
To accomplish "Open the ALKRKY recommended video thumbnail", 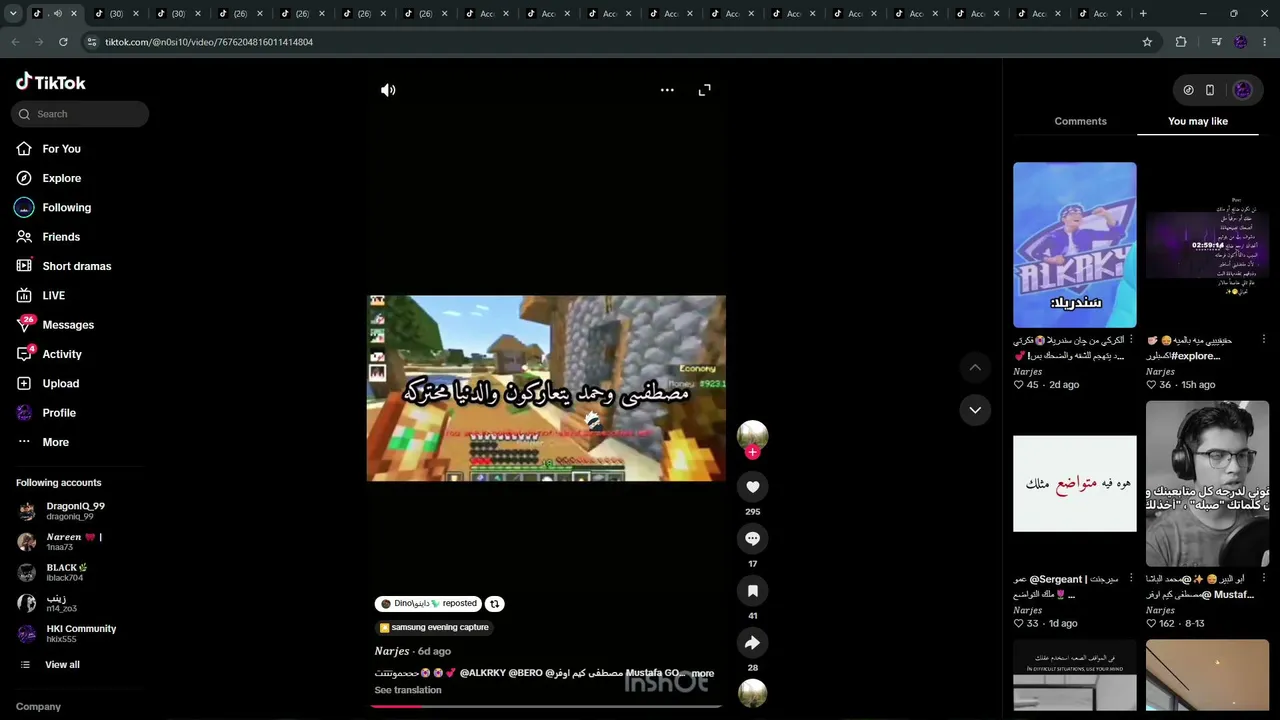I will coord(1074,245).
